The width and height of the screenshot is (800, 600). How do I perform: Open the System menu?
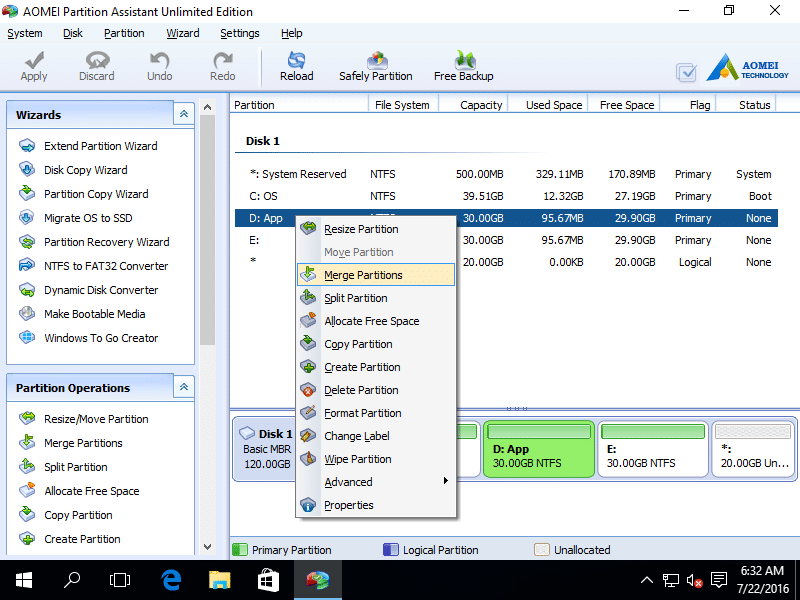24,34
